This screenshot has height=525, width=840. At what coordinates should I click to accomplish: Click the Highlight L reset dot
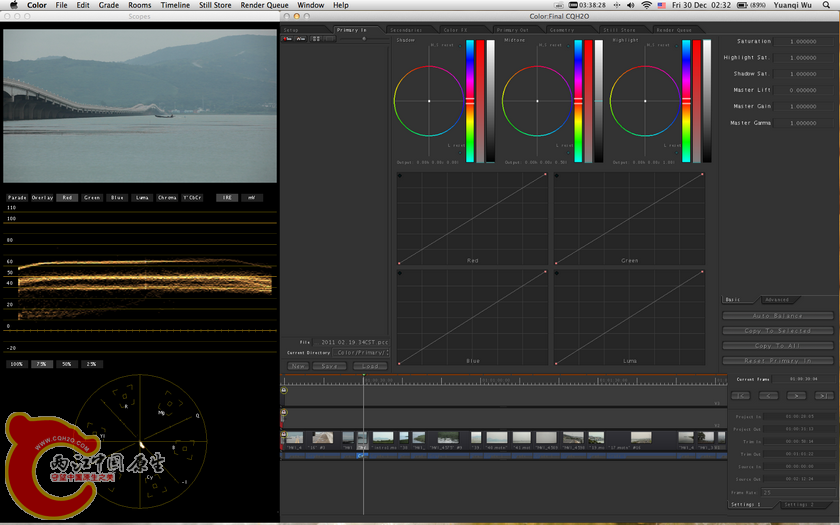pos(675,152)
